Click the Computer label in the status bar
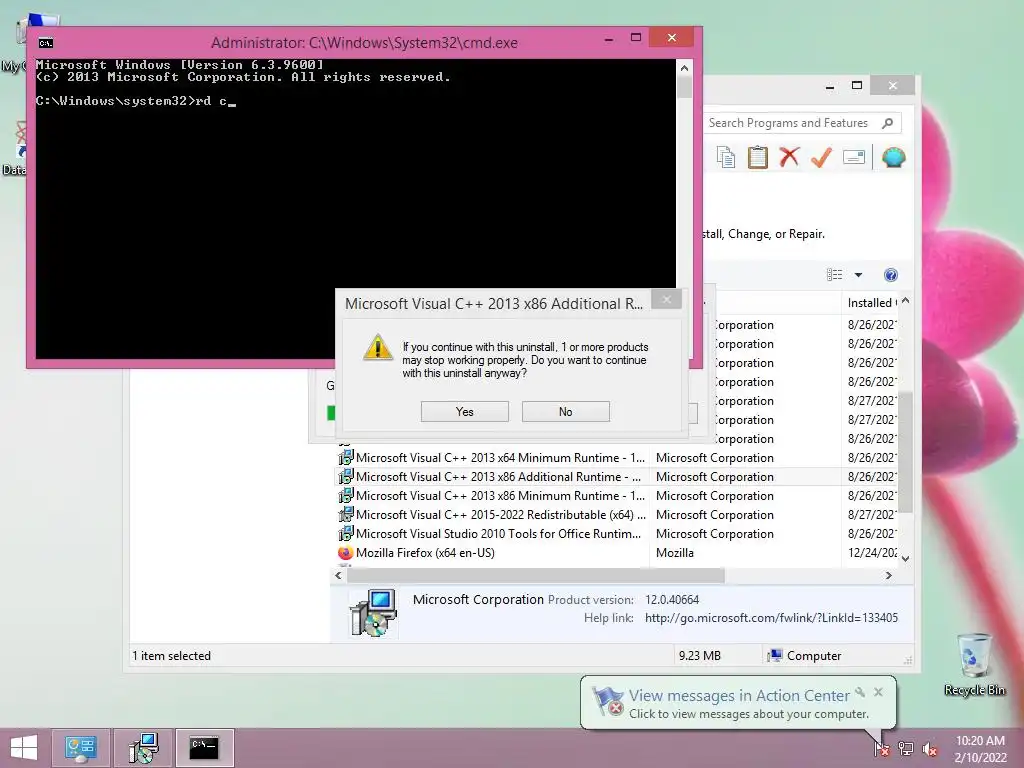Viewport: 1024px width, 768px height. click(x=814, y=656)
